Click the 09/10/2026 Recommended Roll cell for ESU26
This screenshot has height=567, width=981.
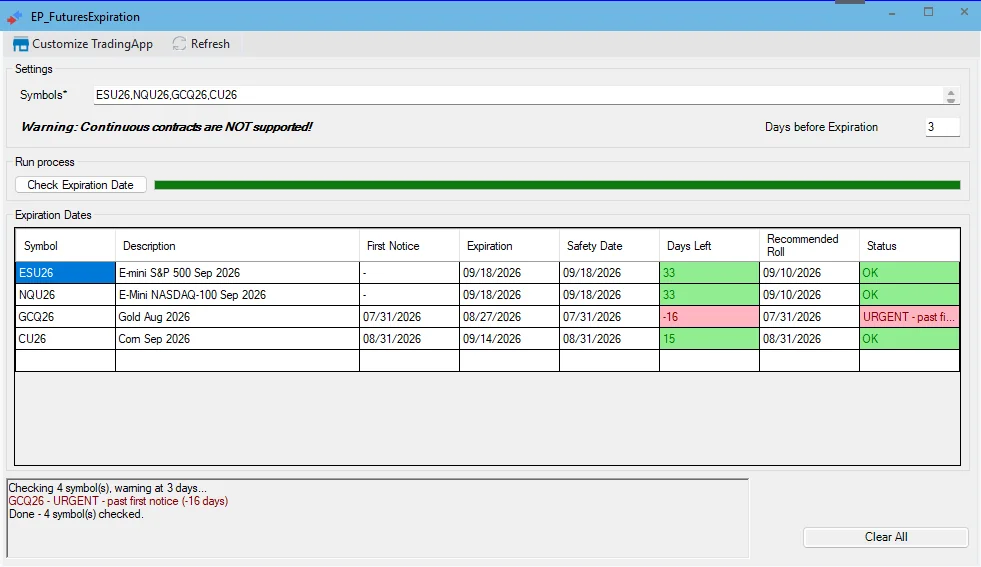point(810,273)
